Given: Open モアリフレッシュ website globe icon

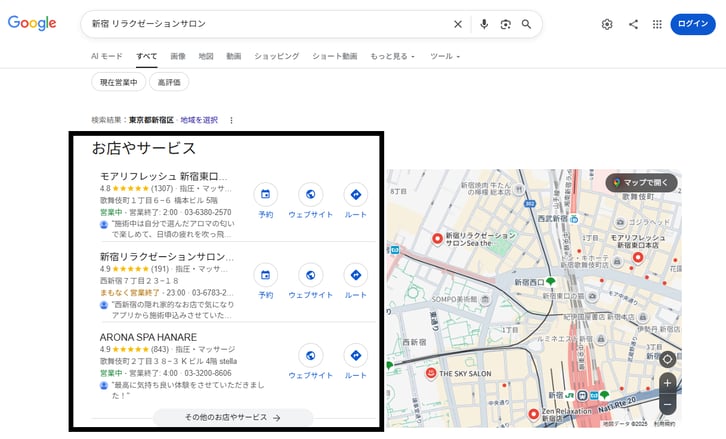Looking at the screenshot, I should [310, 194].
